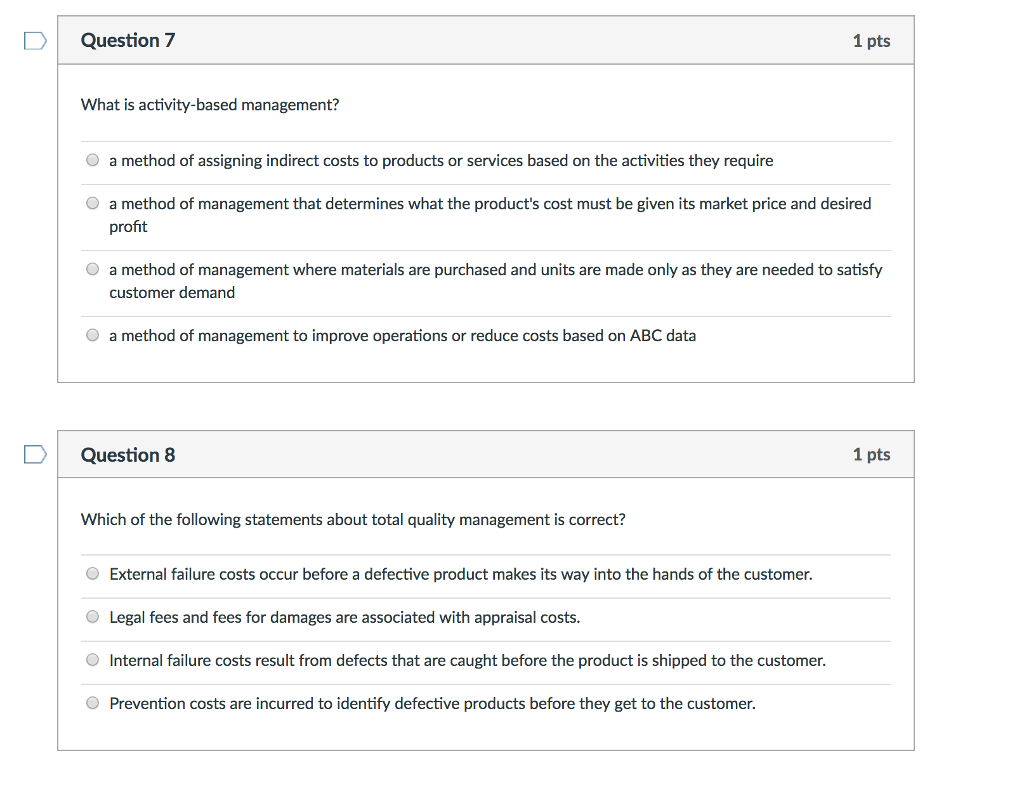
Task: Flag Question 7 with the bookmark icon
Action: [x=35, y=40]
